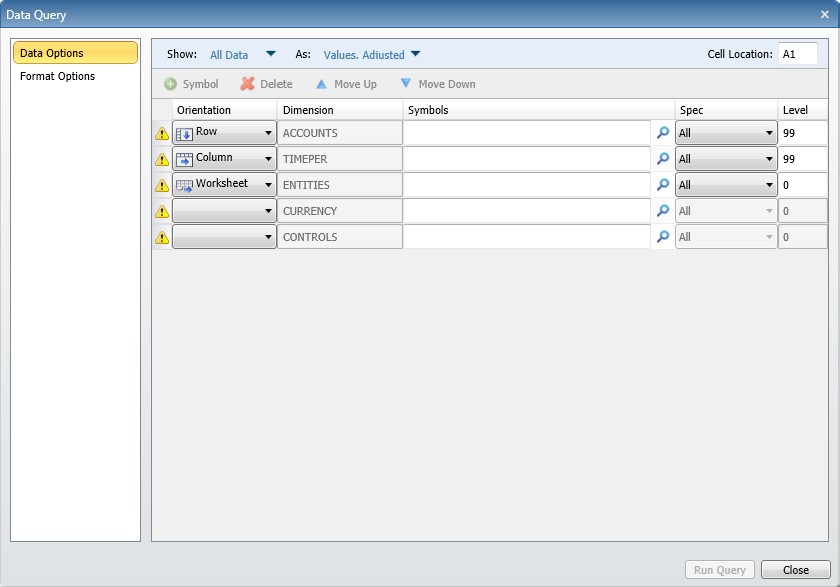Open Spec dropdown for TIMEPER row

768,159
